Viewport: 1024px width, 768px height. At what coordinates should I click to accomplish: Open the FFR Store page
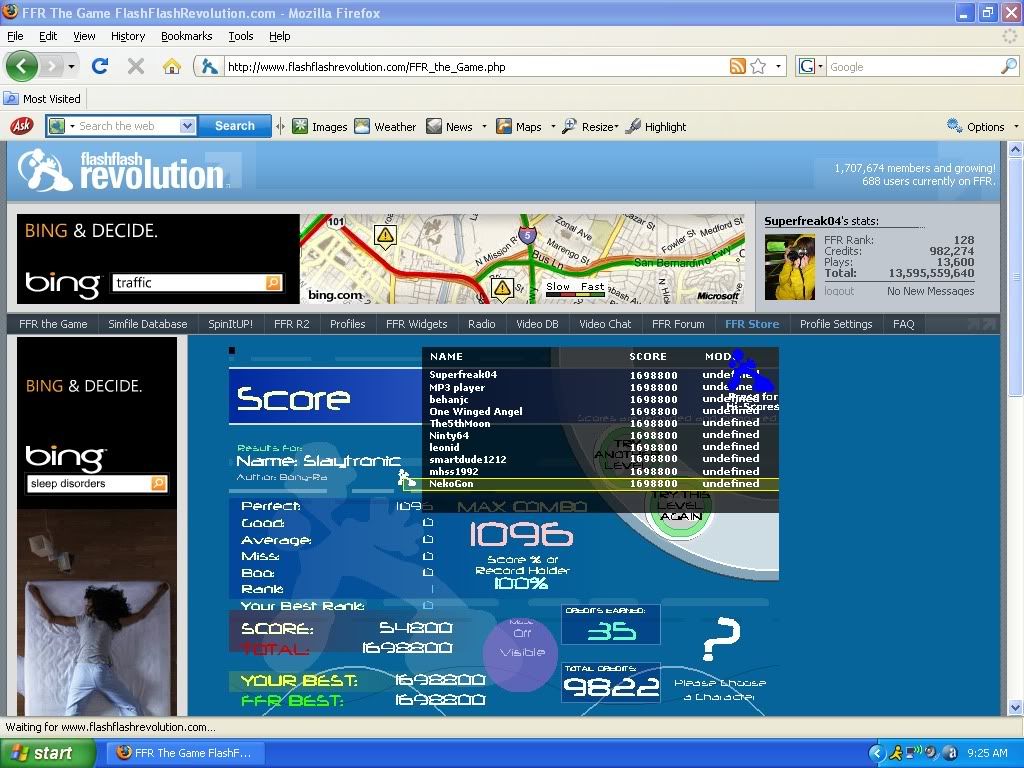[x=751, y=324]
